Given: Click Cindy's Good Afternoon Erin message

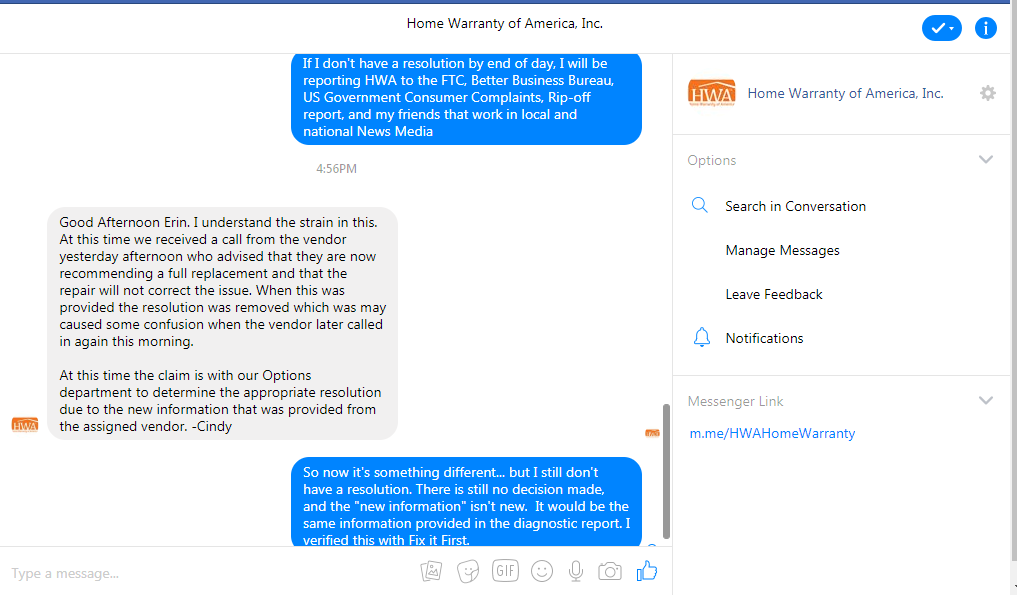Looking at the screenshot, I should click(x=222, y=324).
